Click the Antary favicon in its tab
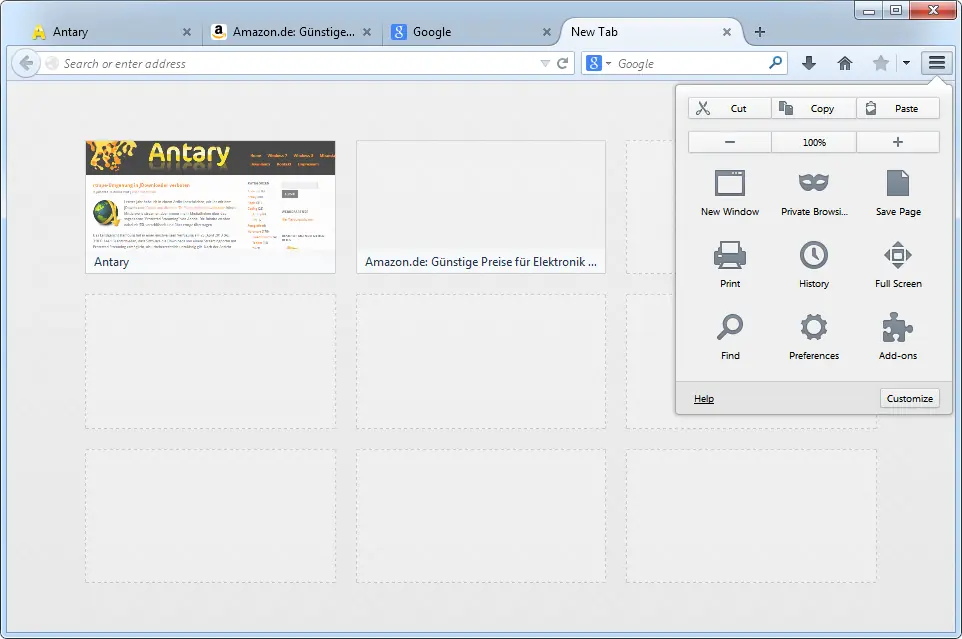This screenshot has width=962, height=639. point(39,32)
